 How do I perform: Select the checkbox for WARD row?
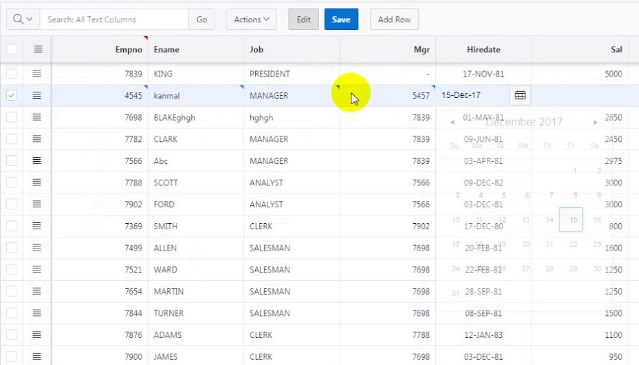click(x=11, y=270)
